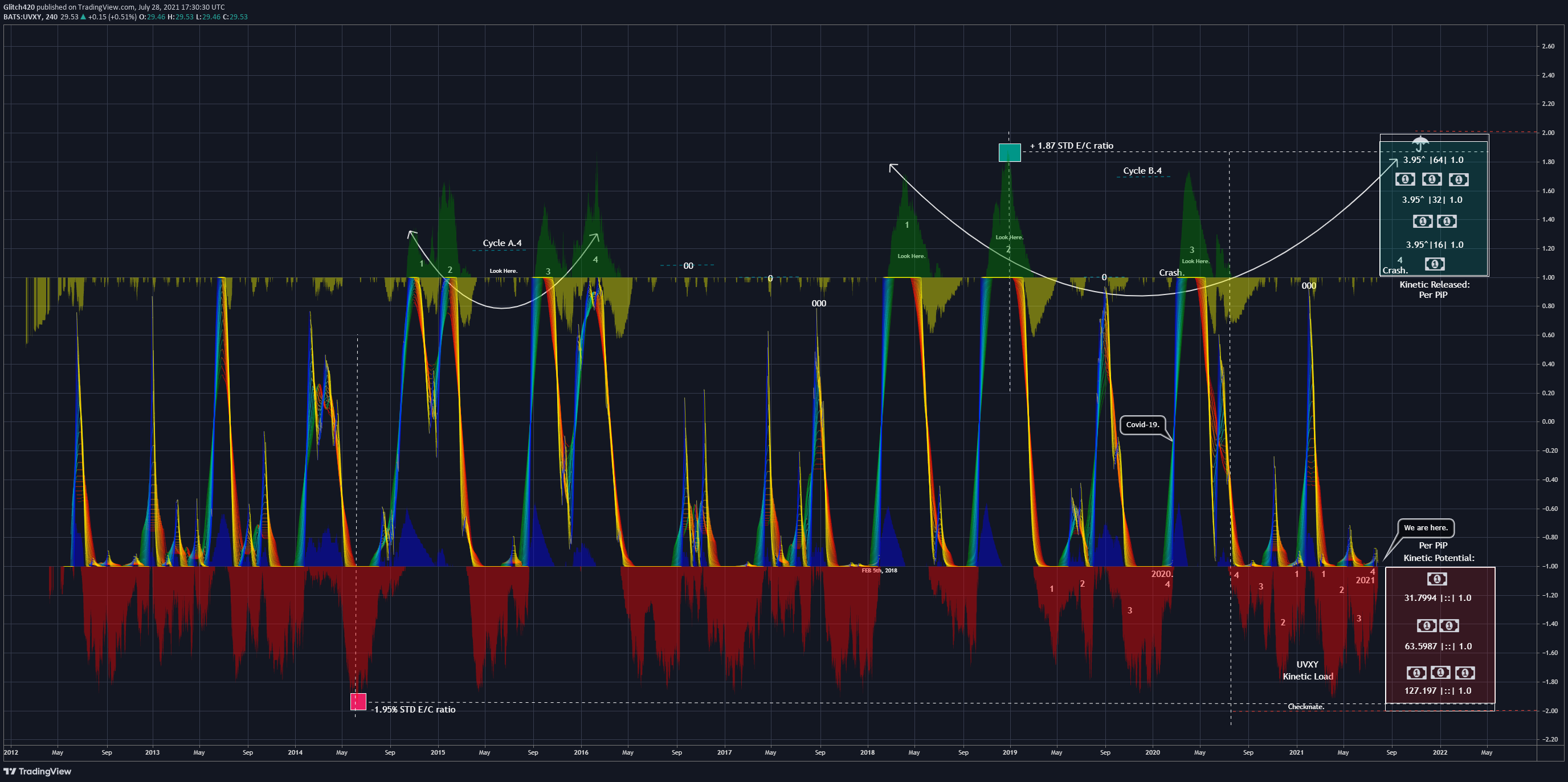The width and height of the screenshot is (1568, 782).
Task: Click the '2021' label on the red area
Action: click(x=1365, y=580)
